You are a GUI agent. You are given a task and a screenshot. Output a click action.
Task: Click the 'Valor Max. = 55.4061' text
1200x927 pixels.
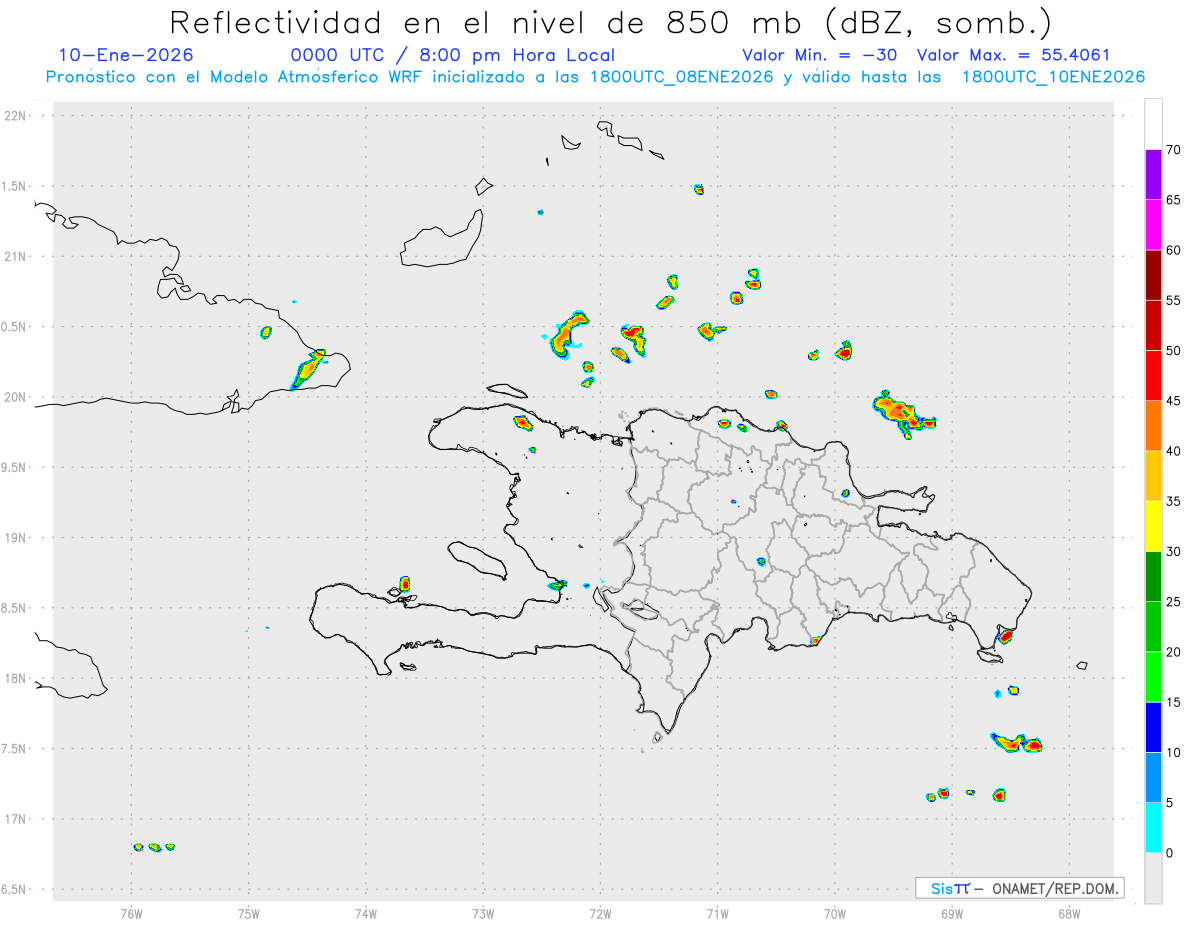tap(1013, 55)
